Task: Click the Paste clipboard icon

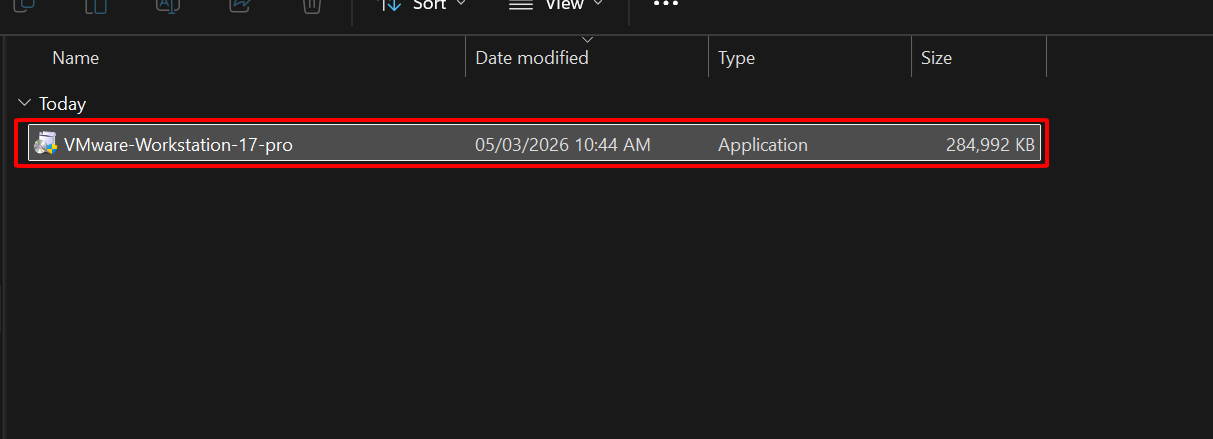Action: (x=96, y=5)
